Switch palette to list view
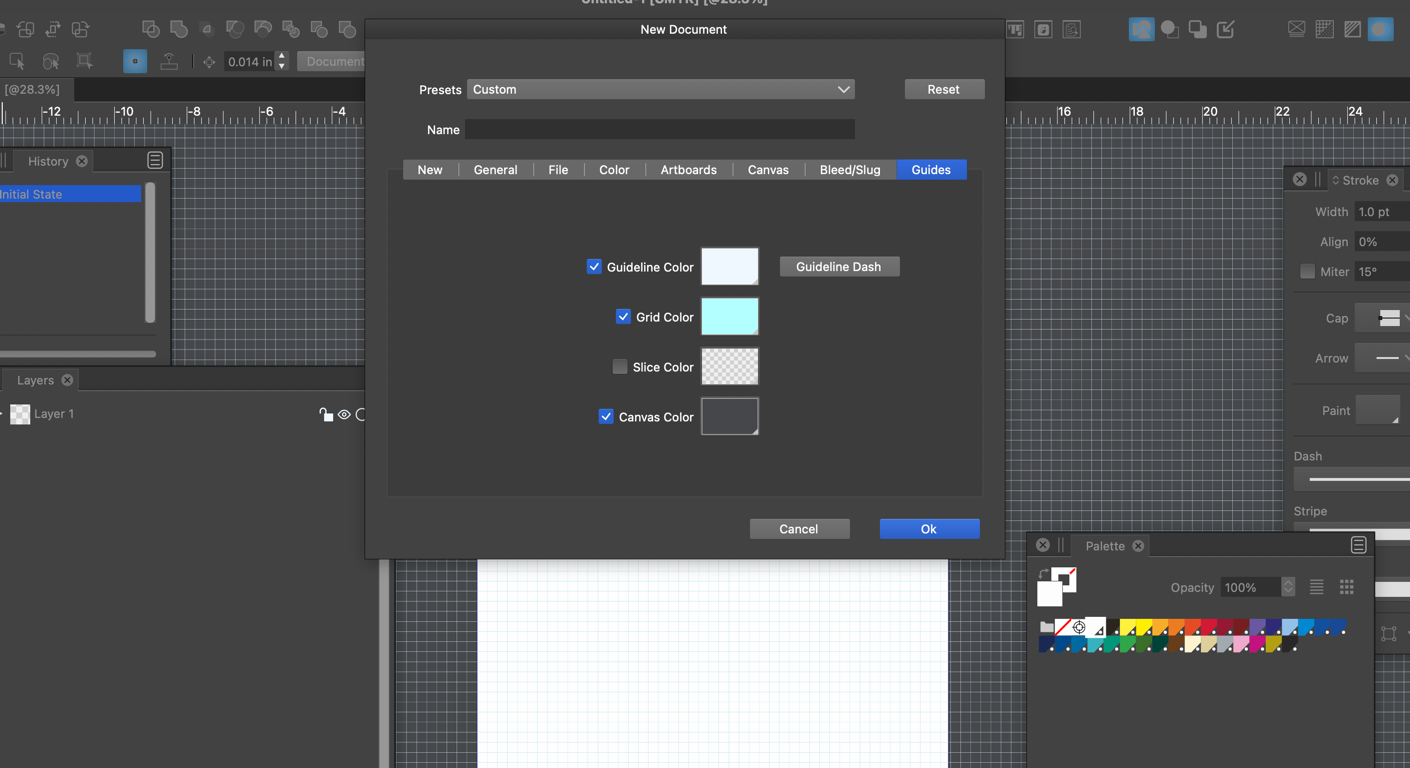The width and height of the screenshot is (1410, 768). 1316,588
